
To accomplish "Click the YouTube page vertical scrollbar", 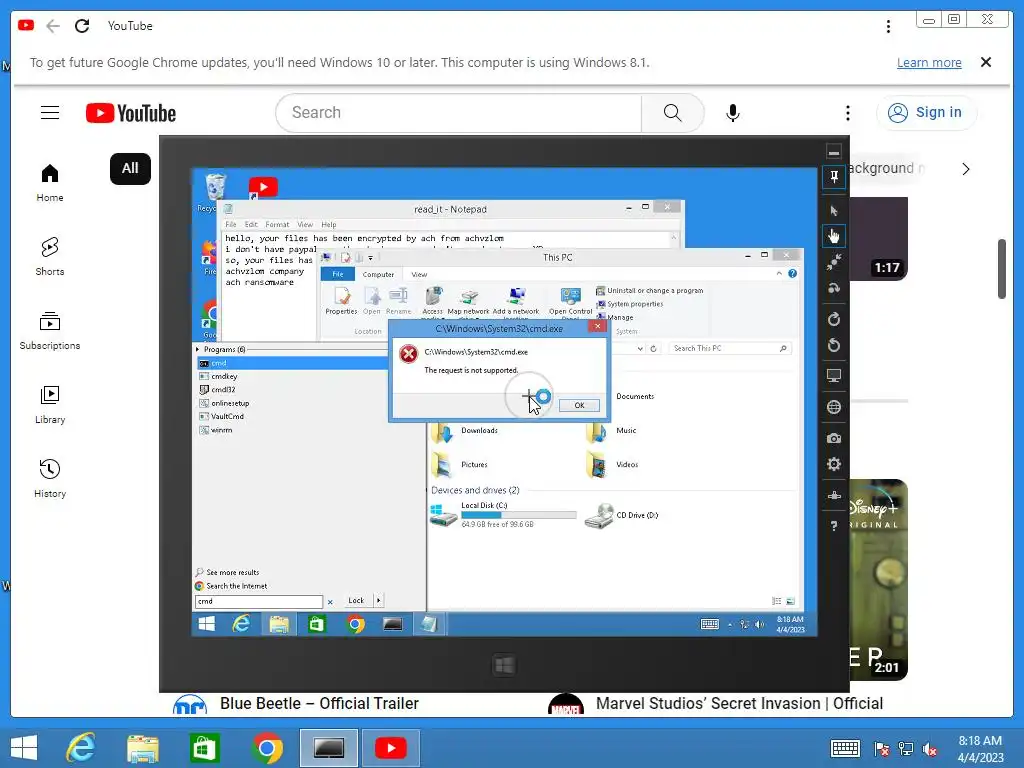I will tap(1002, 269).
